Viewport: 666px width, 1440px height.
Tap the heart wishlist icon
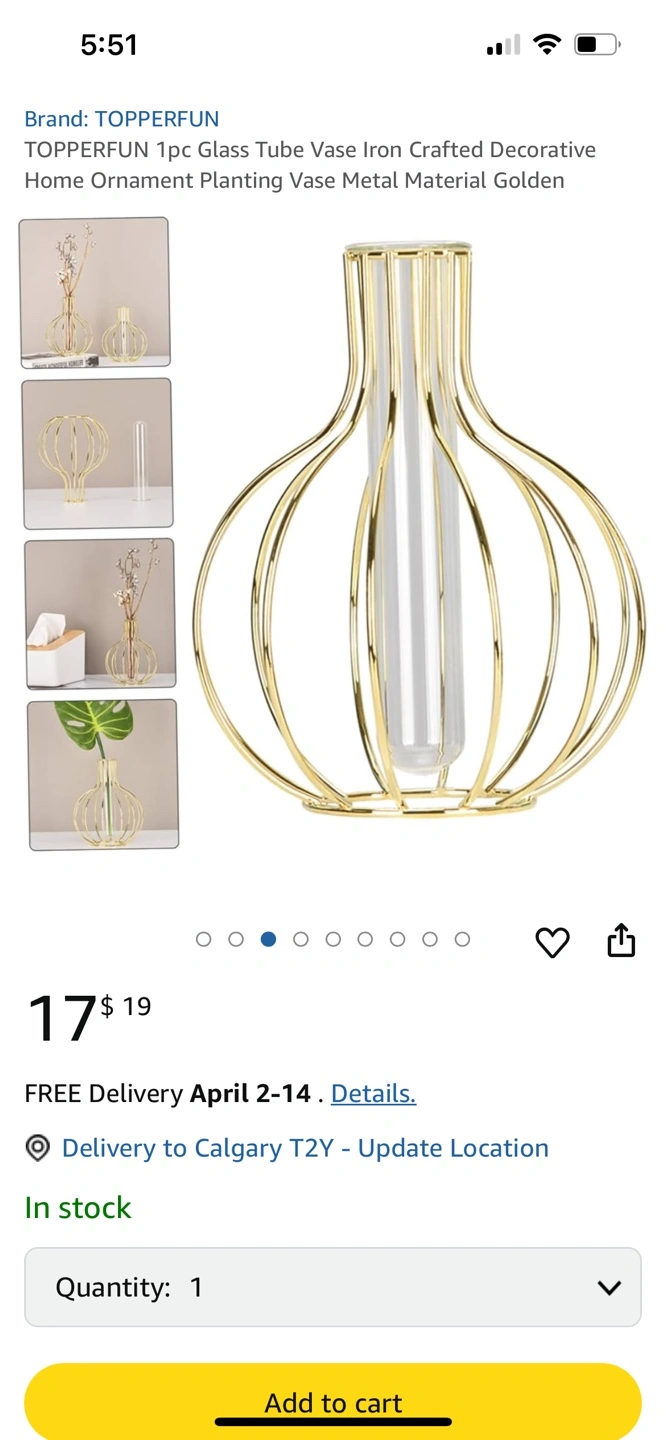pyautogui.click(x=552, y=942)
